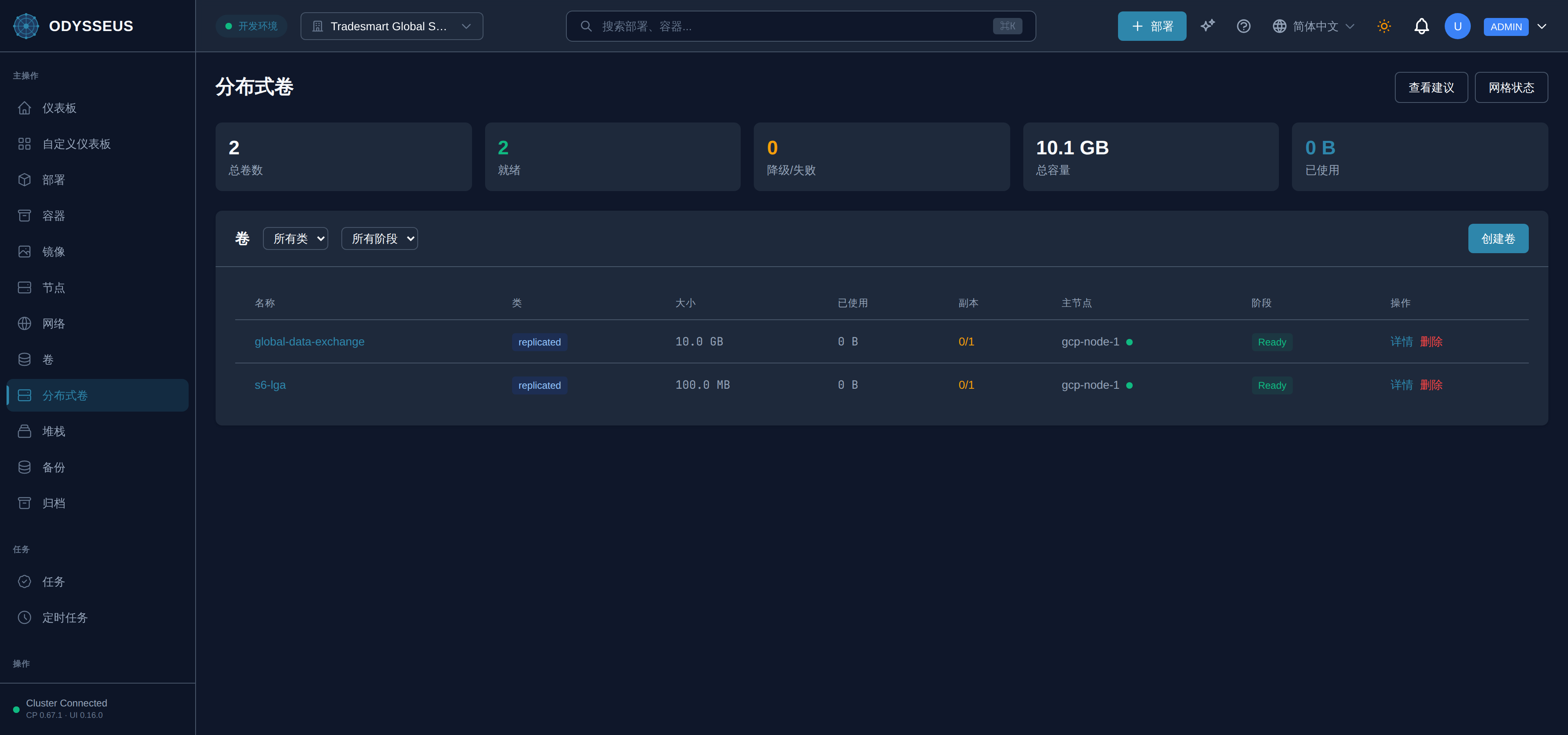Screen dimensions: 1568x735
Task: Open the 所有阶段 filter dropdown
Action: (379, 238)
